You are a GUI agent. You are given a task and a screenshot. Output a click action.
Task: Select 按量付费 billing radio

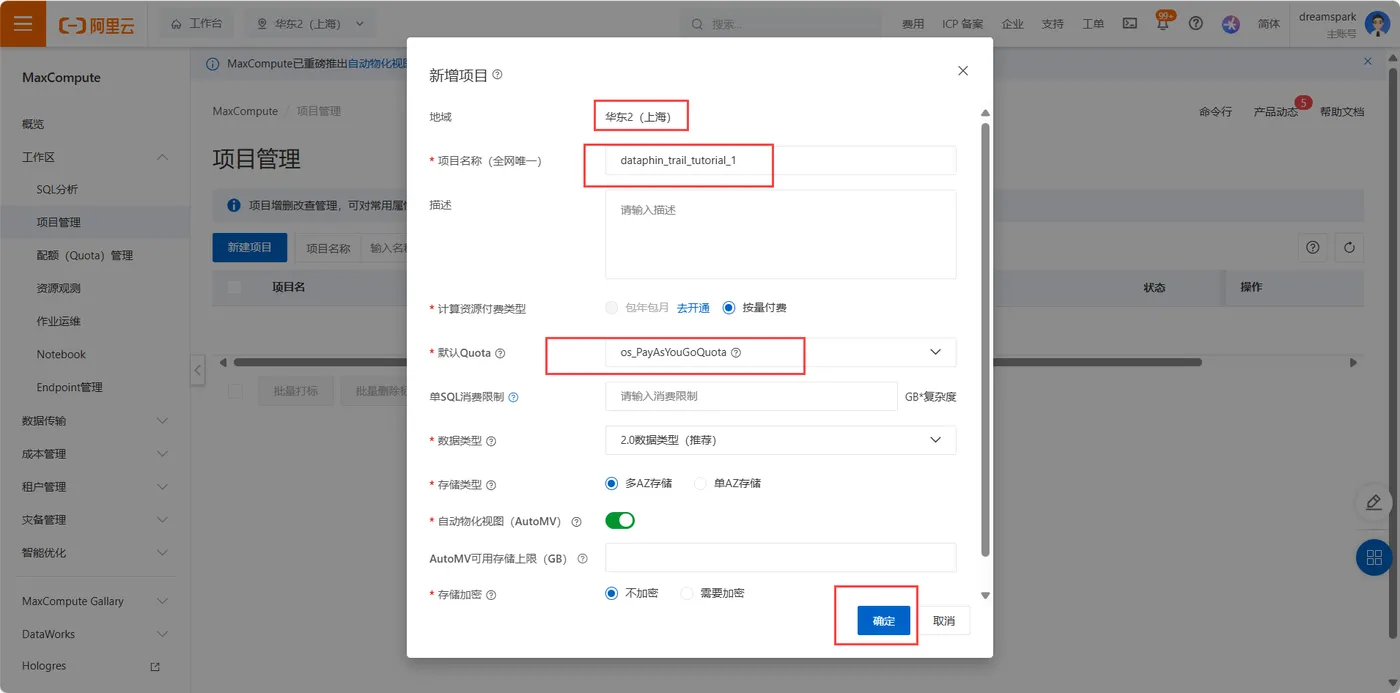coord(729,308)
